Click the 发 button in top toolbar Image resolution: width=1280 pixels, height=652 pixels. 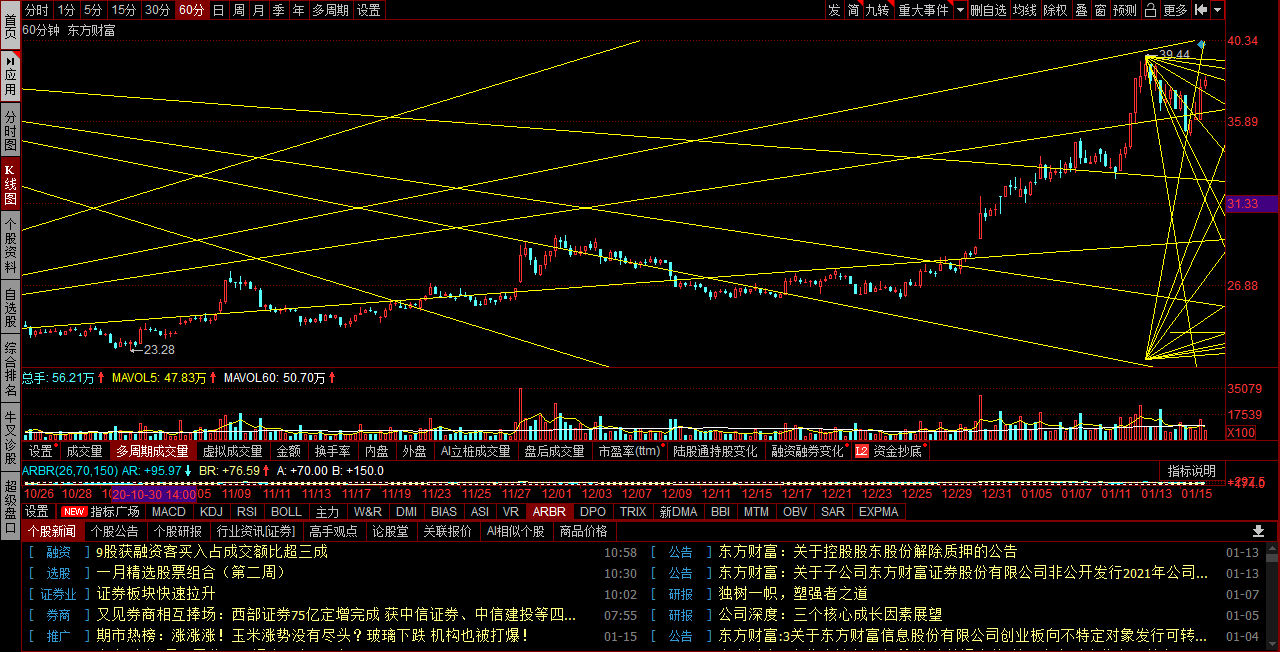(834, 10)
